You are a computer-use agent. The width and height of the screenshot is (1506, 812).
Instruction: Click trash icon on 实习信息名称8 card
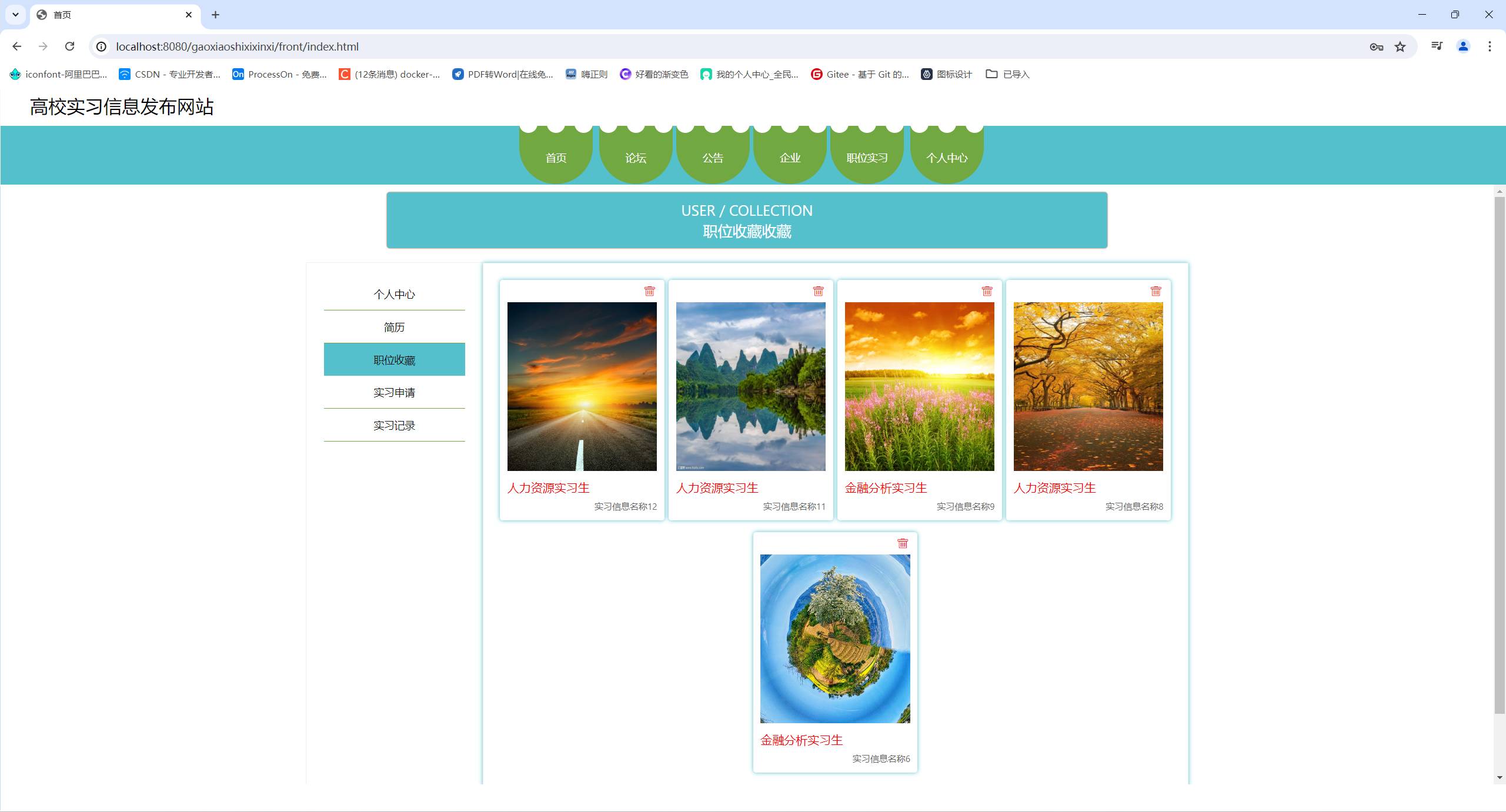(1156, 291)
